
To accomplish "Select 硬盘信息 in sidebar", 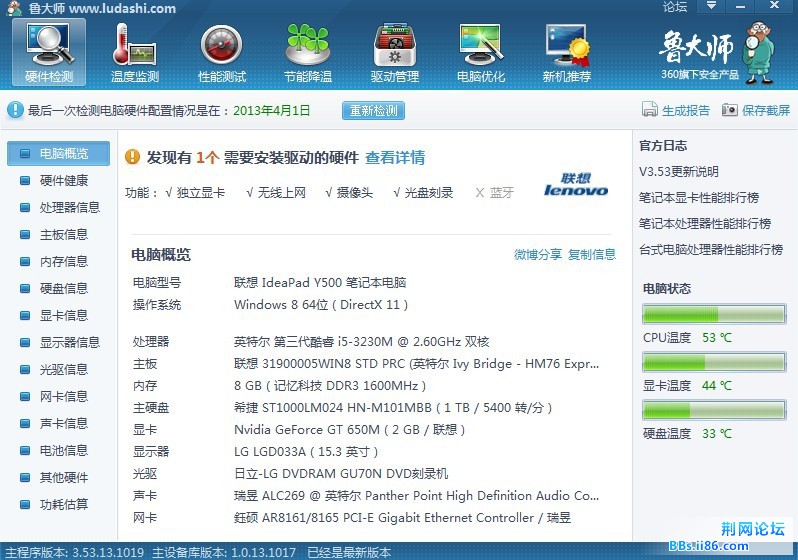I will (x=59, y=288).
